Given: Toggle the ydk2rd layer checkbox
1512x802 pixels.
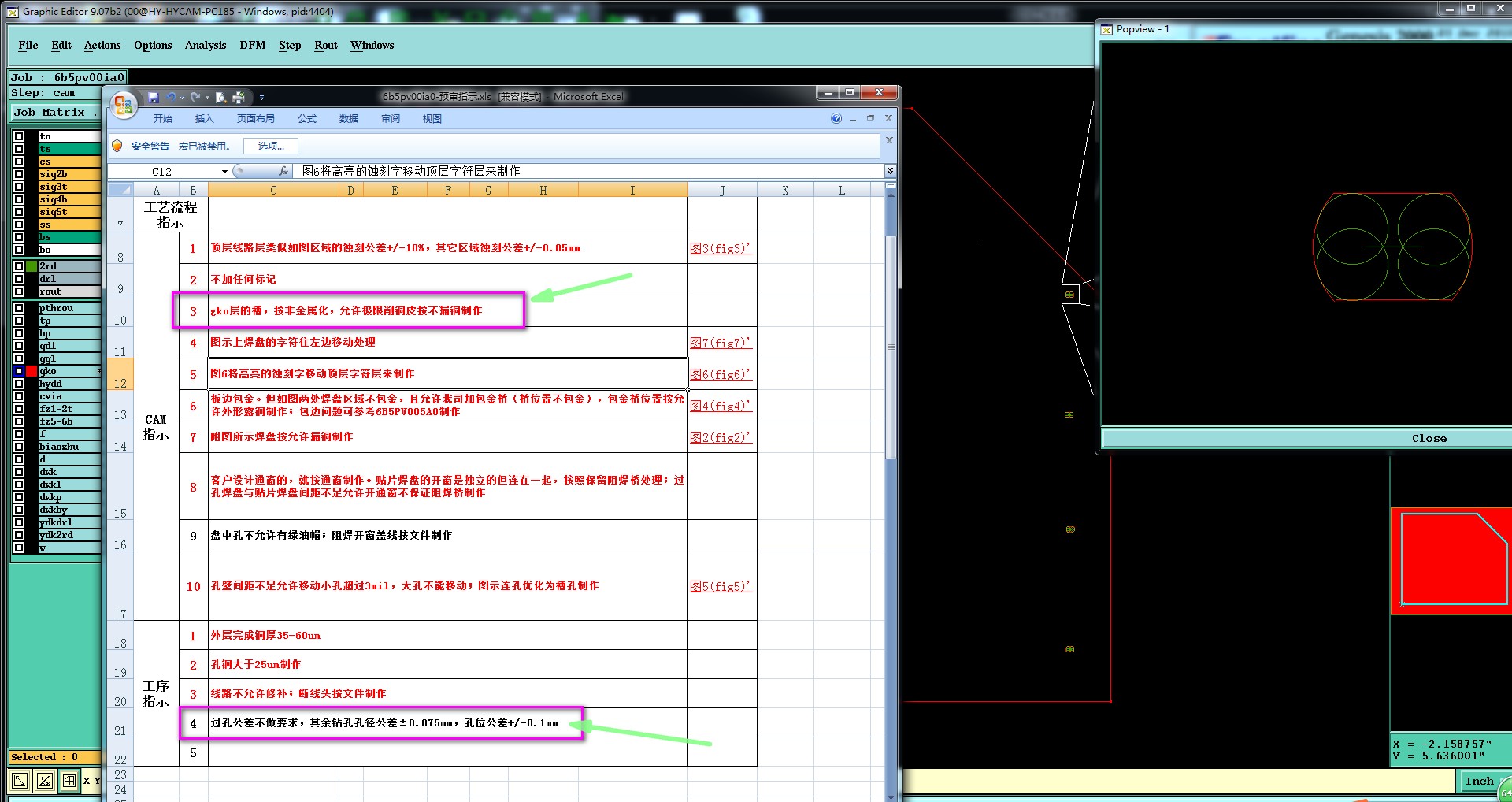Looking at the screenshot, I should click(19, 535).
